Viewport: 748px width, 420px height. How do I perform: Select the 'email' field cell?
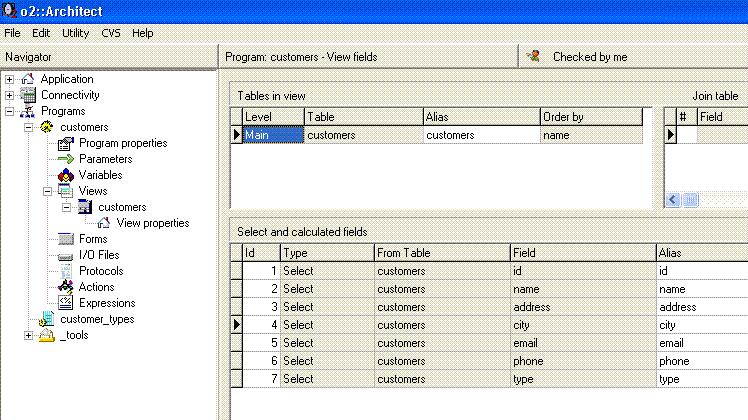point(583,343)
